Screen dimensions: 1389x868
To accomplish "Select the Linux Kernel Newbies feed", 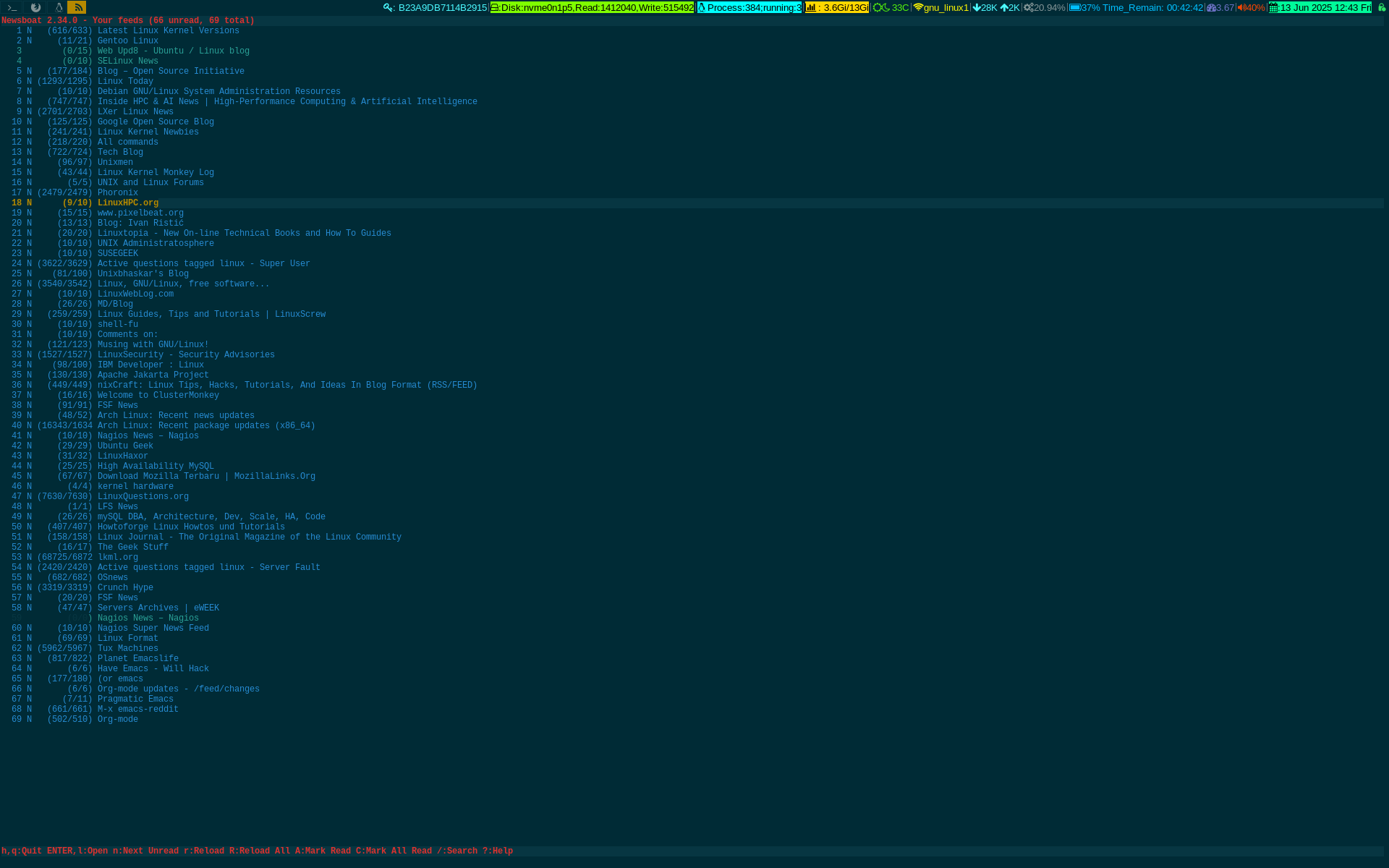I will (148, 132).
